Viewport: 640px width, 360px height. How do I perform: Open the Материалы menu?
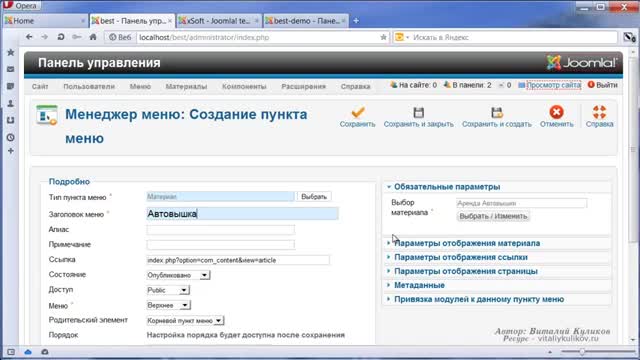[186, 87]
